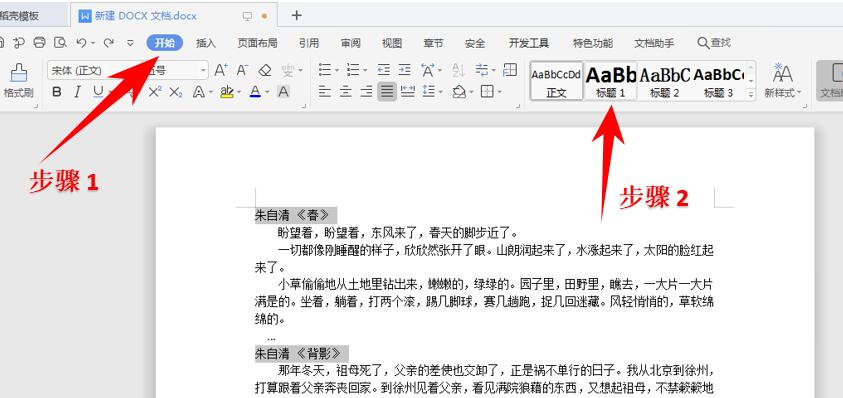Apply the 正文 style
843x398 pixels.
(x=556, y=81)
